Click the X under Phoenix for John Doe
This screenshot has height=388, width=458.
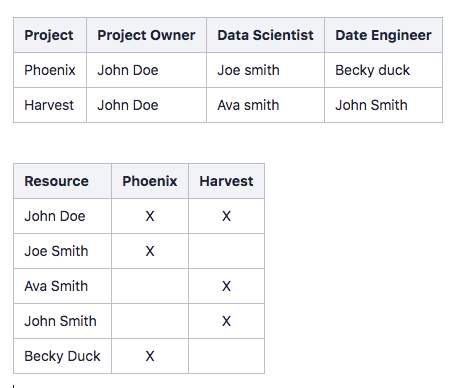click(150, 216)
